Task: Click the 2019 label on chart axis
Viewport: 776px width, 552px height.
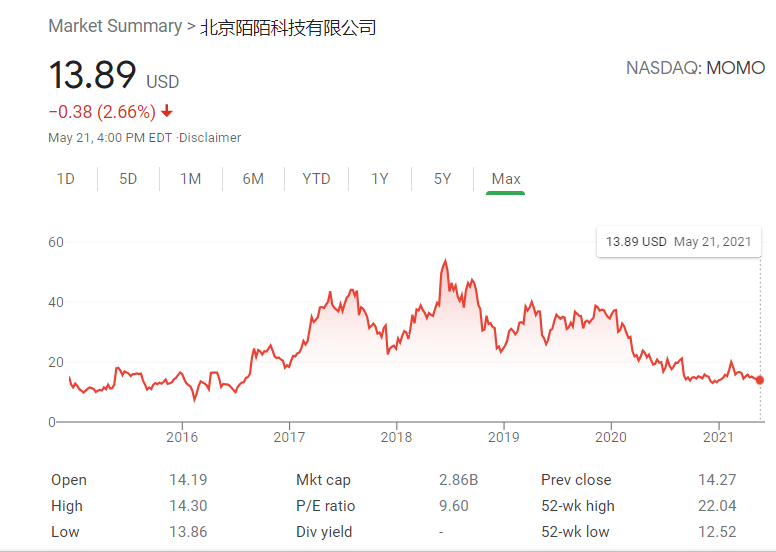Action: tap(503, 437)
